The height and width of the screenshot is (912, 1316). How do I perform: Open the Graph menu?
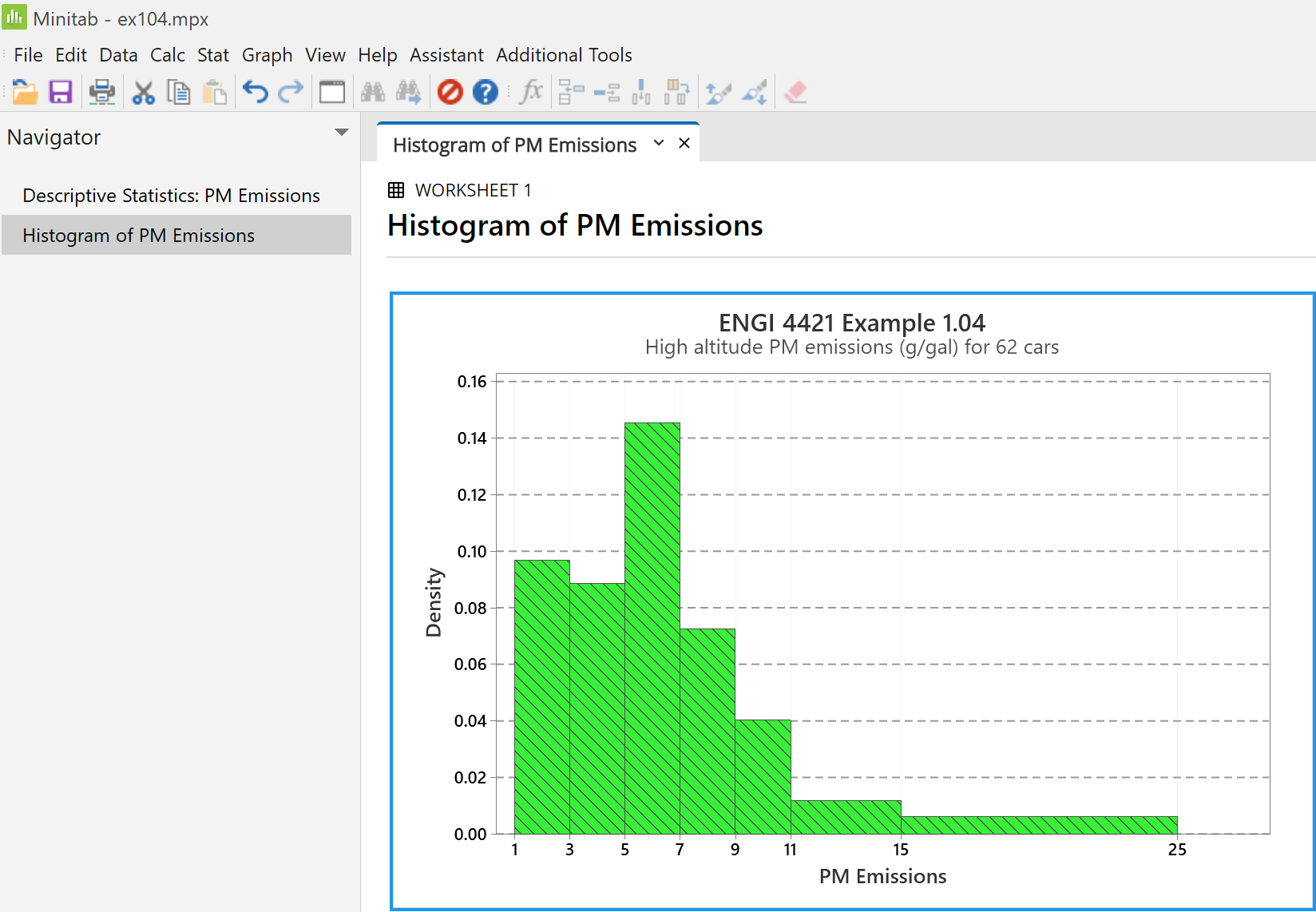point(268,55)
